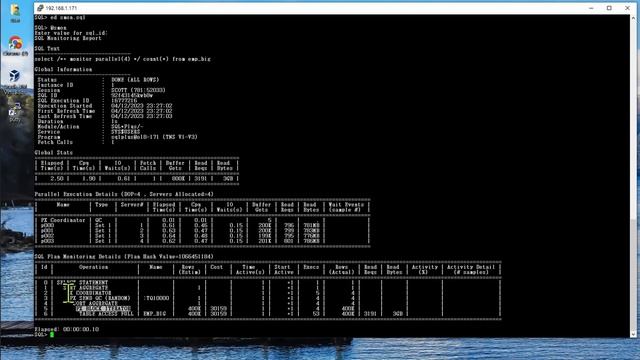Minimize the terminal window
This screenshot has height=360, width=640.
point(591,8)
